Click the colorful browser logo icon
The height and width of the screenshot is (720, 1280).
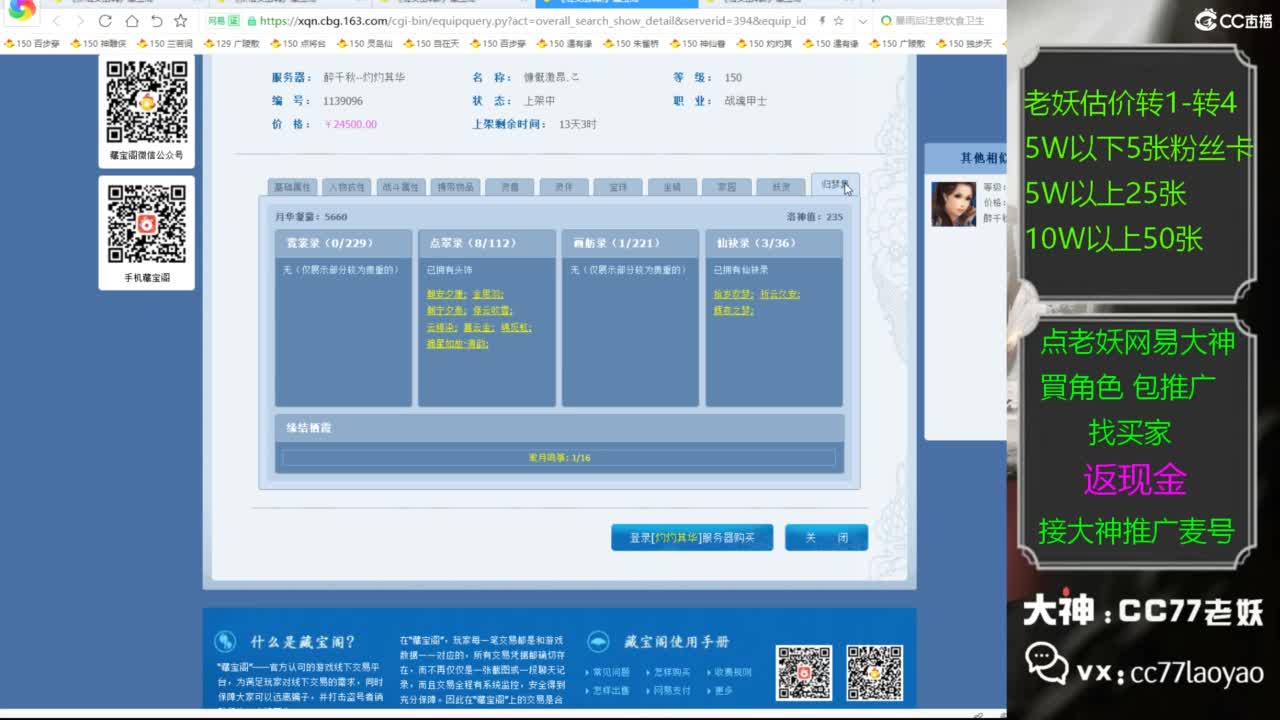tap(22, 9)
